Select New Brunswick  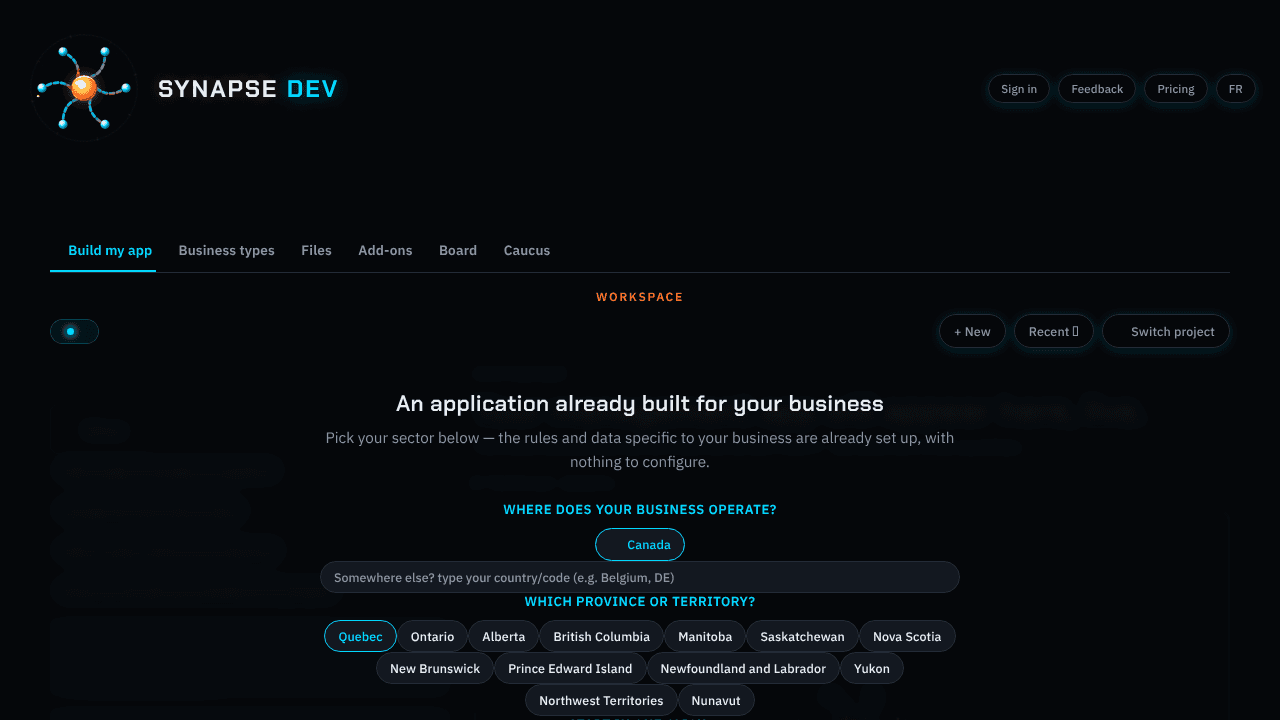pos(435,669)
